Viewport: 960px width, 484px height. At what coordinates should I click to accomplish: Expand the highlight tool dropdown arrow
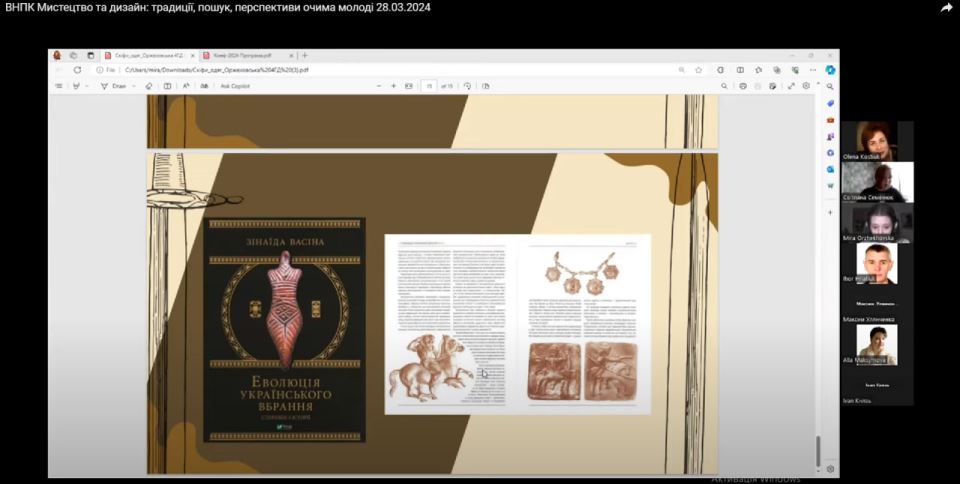[89, 86]
